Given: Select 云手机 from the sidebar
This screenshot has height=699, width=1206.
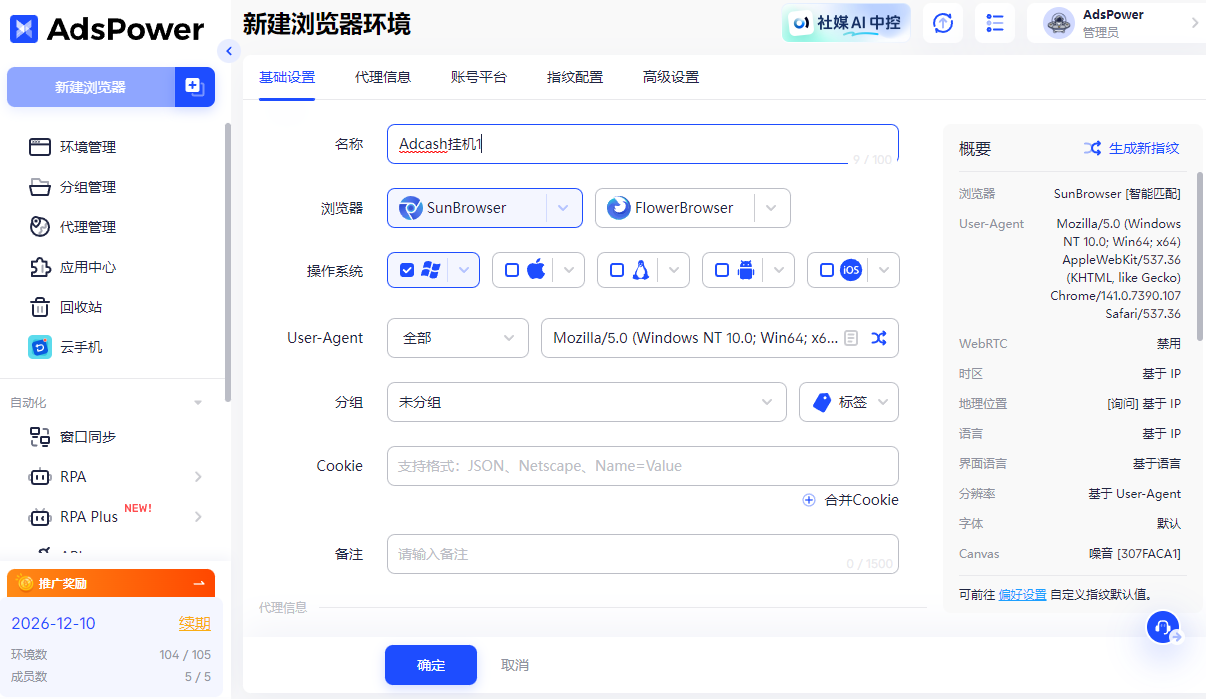Looking at the screenshot, I should (x=90, y=347).
